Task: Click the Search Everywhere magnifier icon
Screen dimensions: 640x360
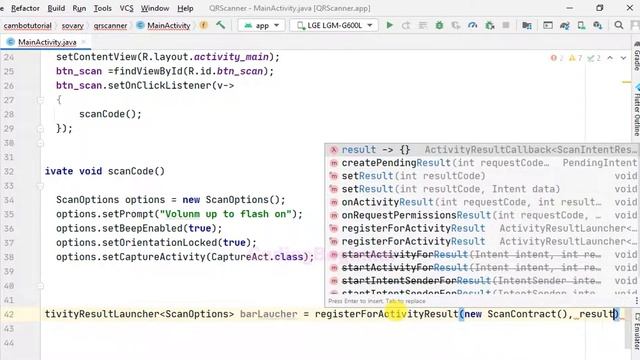Action: point(619,25)
